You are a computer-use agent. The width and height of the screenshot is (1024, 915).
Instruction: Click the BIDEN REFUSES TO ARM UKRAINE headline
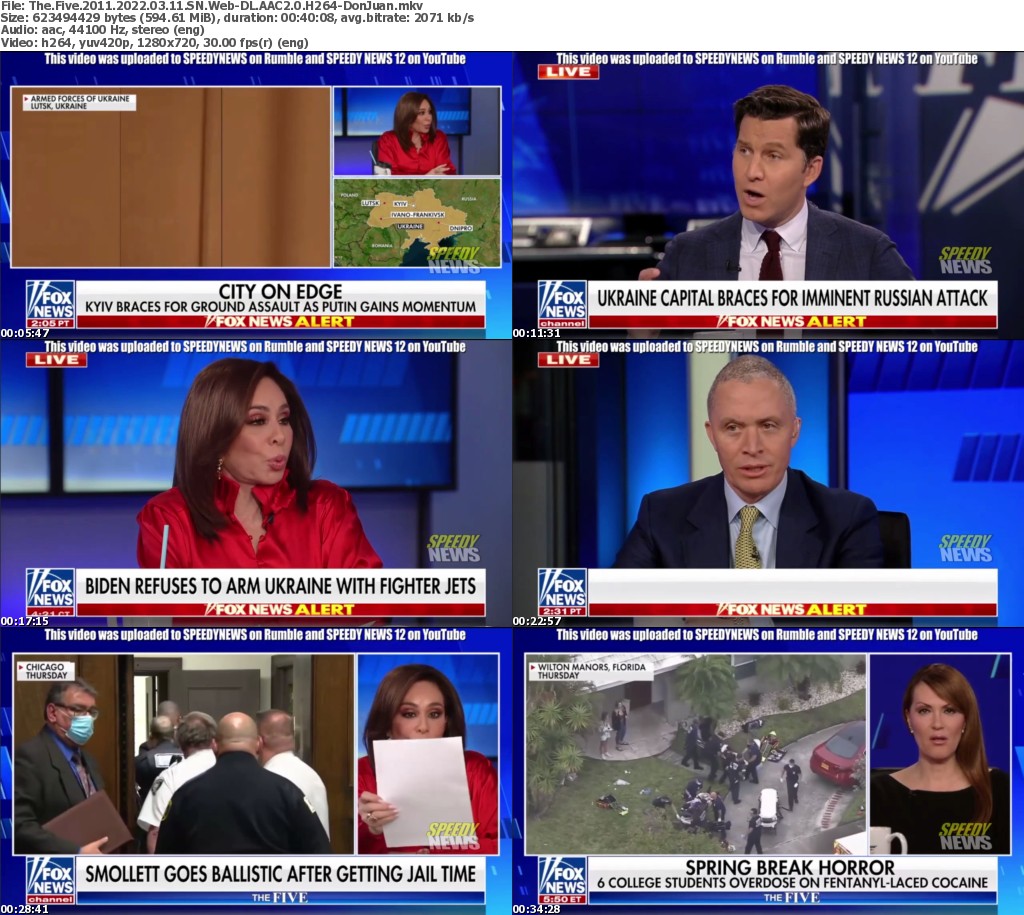(280, 585)
